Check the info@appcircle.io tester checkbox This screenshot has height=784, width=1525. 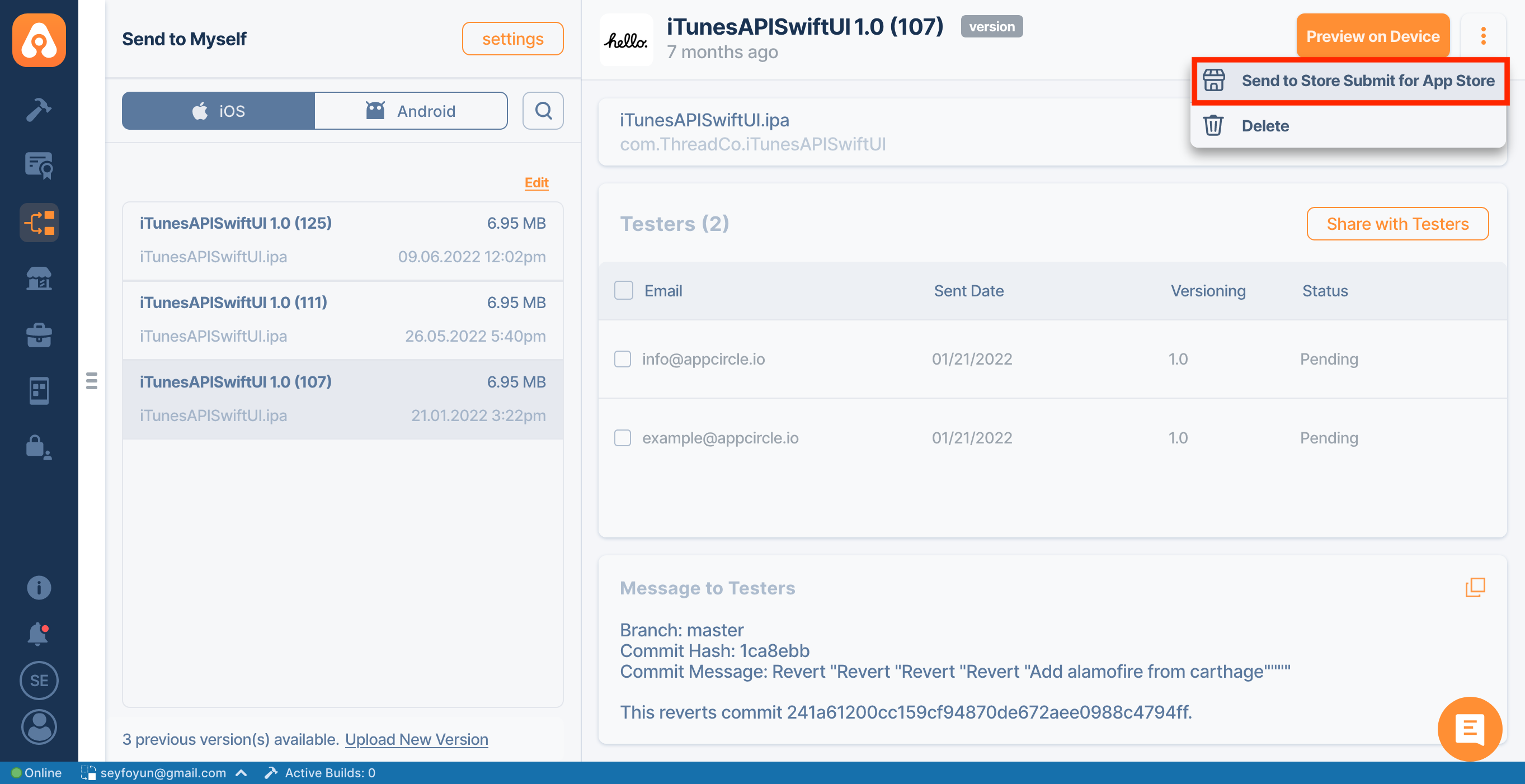point(622,359)
